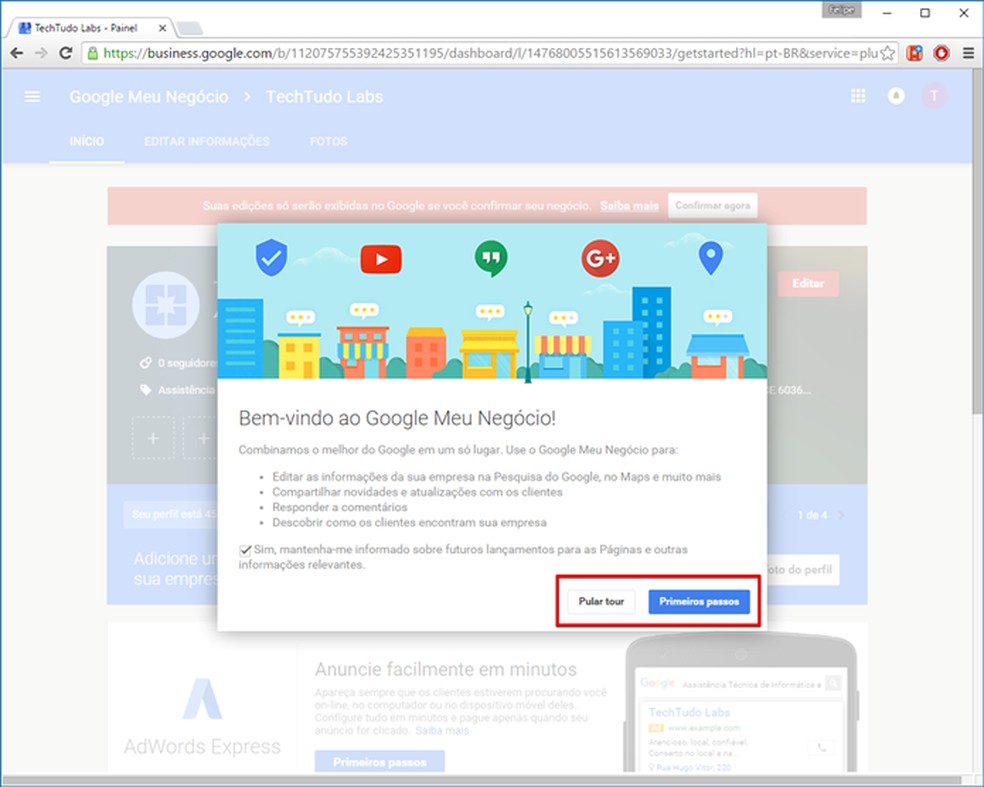The image size is (984, 787).
Task: Open the account avatar T
Action: click(934, 96)
